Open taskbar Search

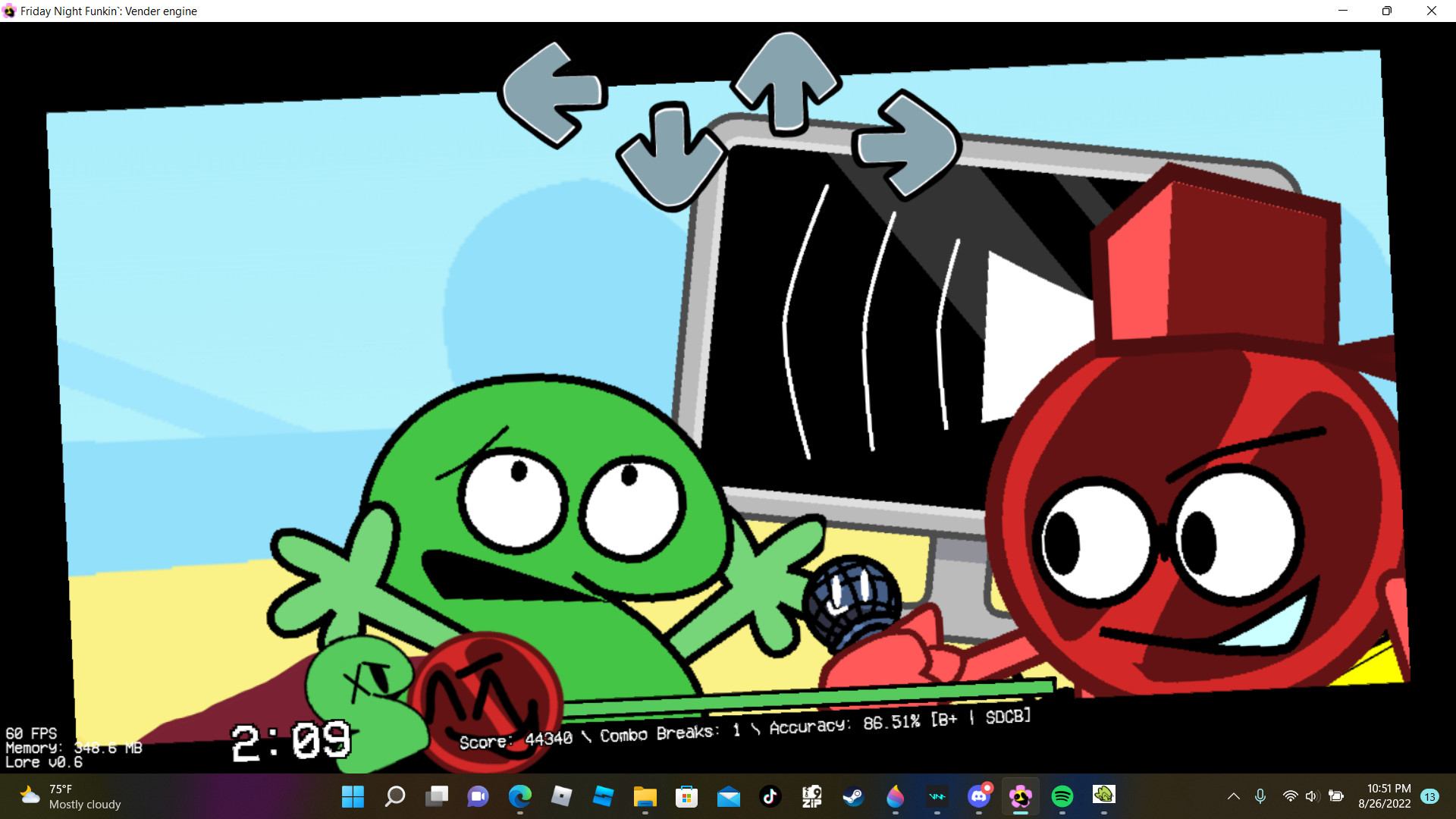(x=394, y=796)
